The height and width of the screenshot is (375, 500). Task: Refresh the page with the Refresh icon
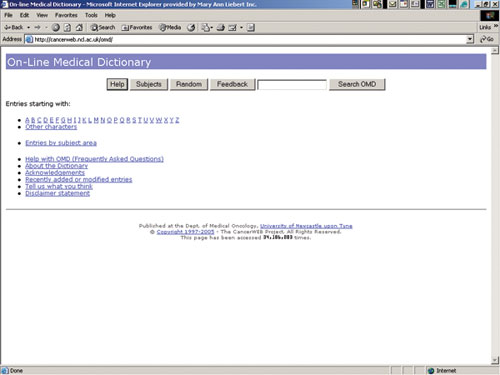click(x=67, y=27)
